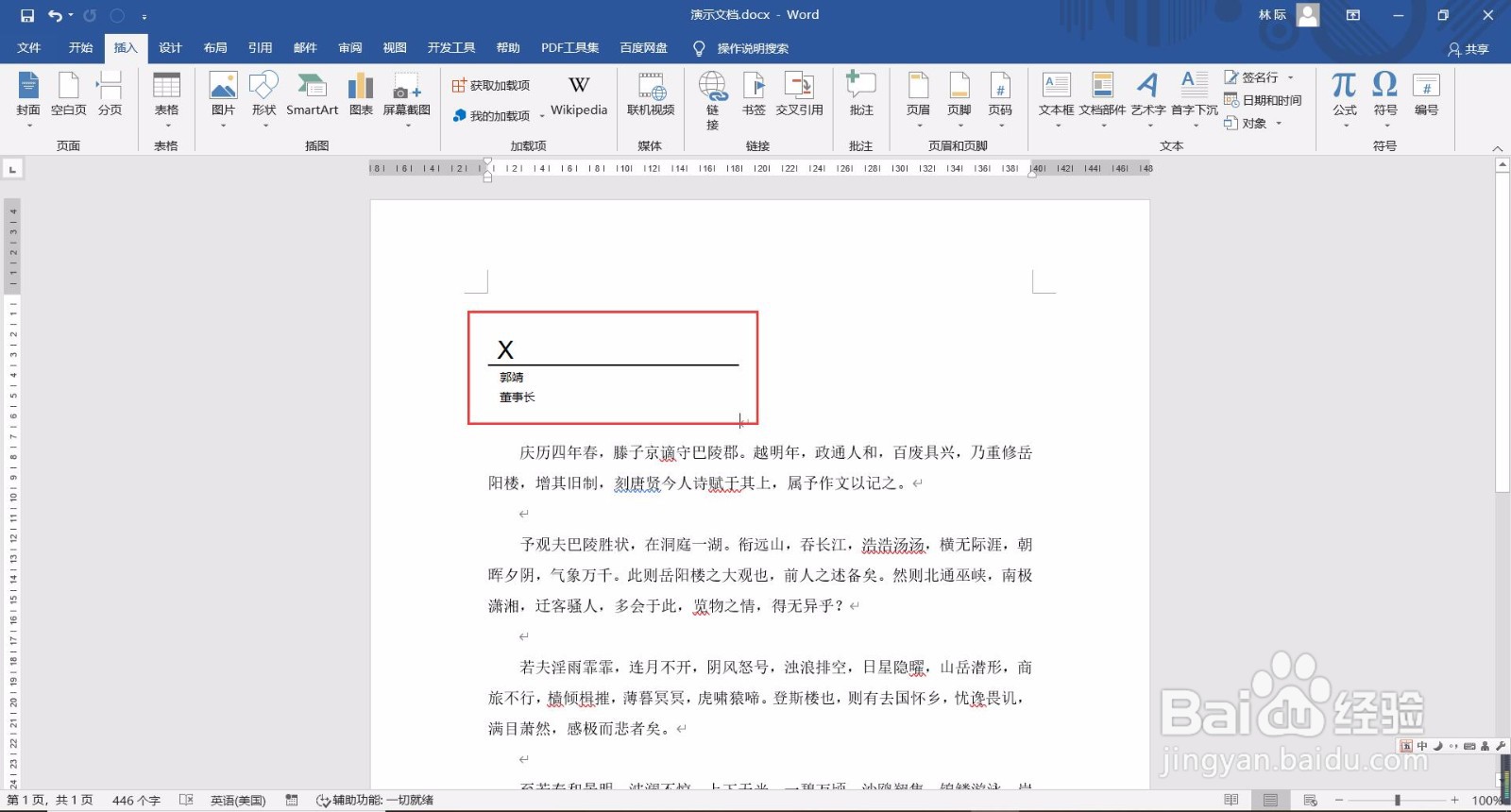The height and width of the screenshot is (812, 1511).
Task: Open ribbon display options
Action: pos(1353,15)
